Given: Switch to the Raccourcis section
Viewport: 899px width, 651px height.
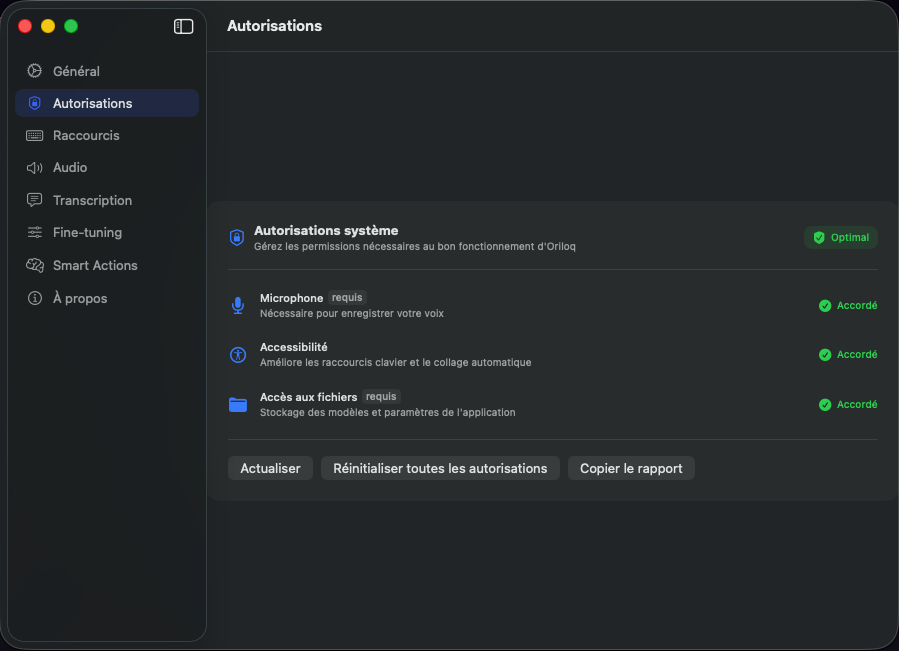Looking at the screenshot, I should coord(107,135).
